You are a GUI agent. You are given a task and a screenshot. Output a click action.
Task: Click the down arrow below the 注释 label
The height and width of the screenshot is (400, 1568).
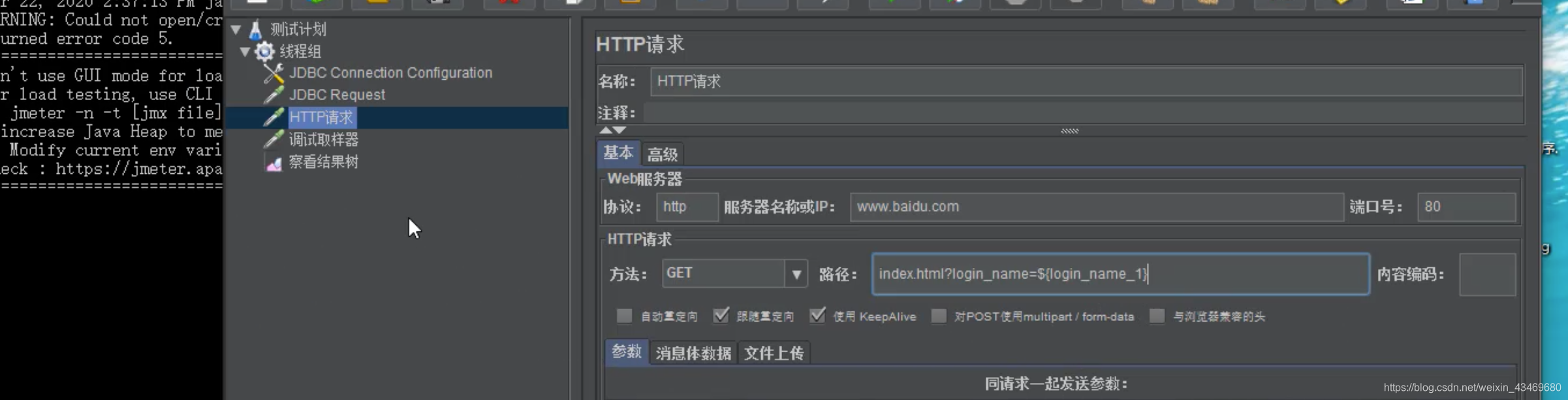point(619,130)
